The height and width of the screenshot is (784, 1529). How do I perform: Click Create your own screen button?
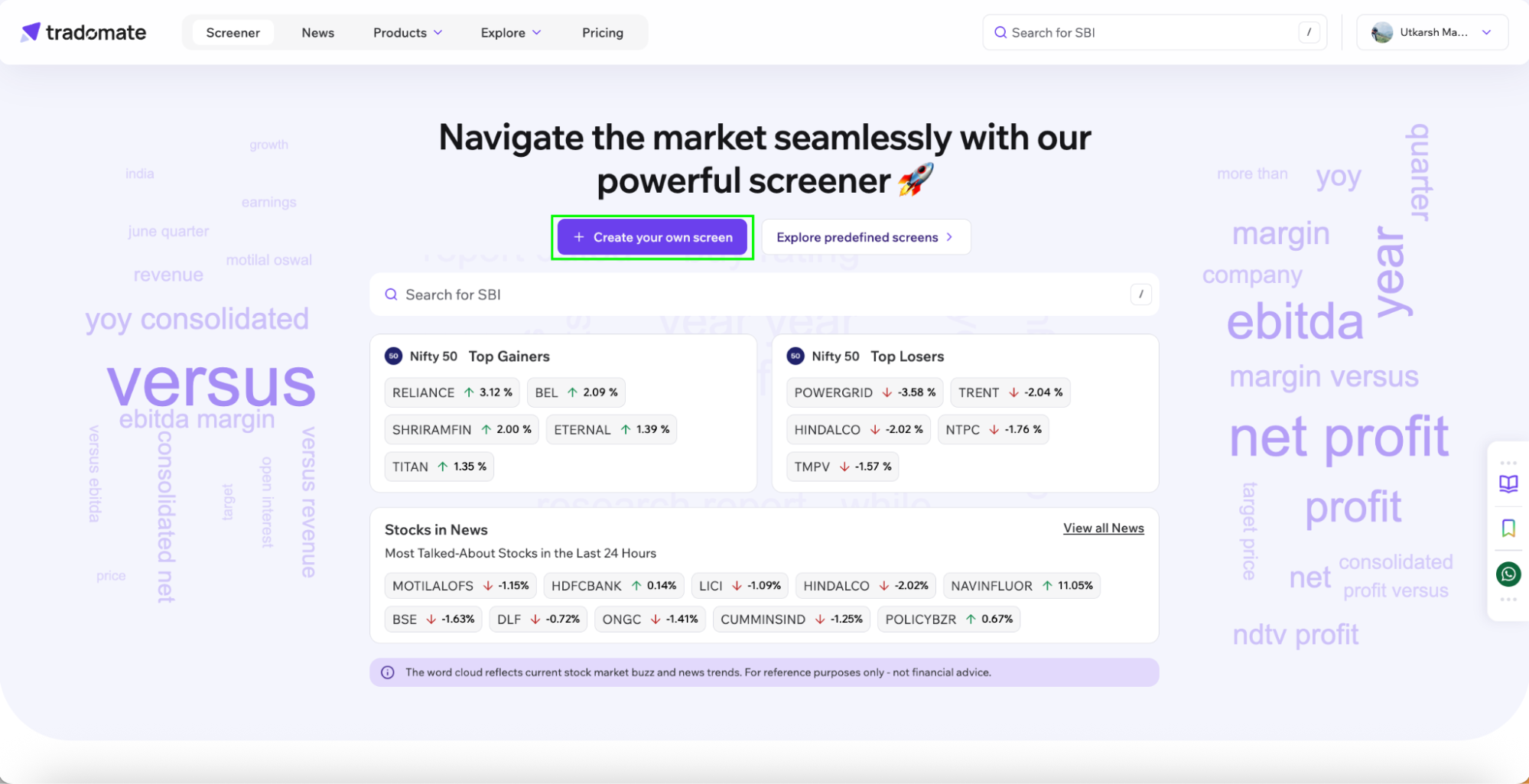point(652,237)
